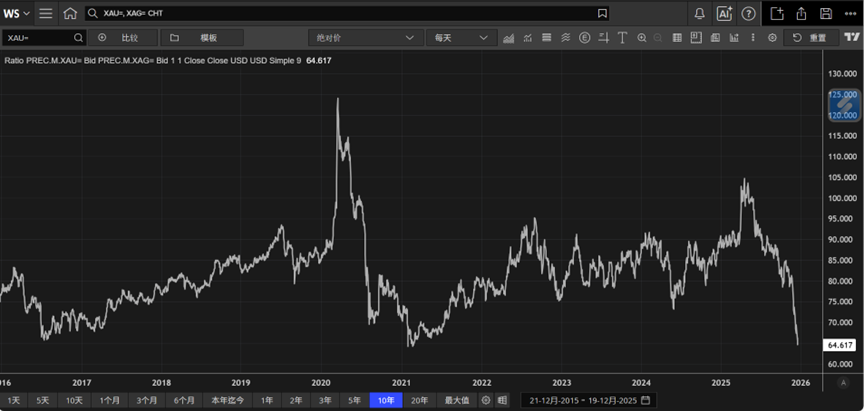Open the vertical three-dot toolbar menu
This screenshot has width=864, height=411.
(x=753, y=38)
